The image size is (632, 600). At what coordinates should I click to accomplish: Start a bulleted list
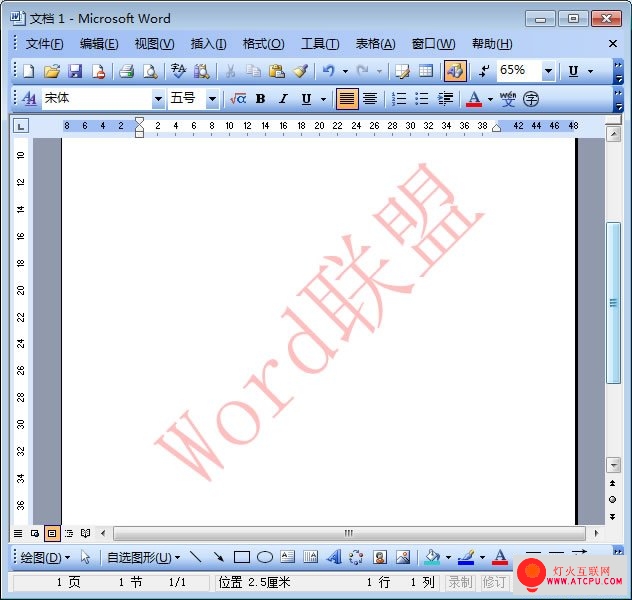click(x=422, y=99)
